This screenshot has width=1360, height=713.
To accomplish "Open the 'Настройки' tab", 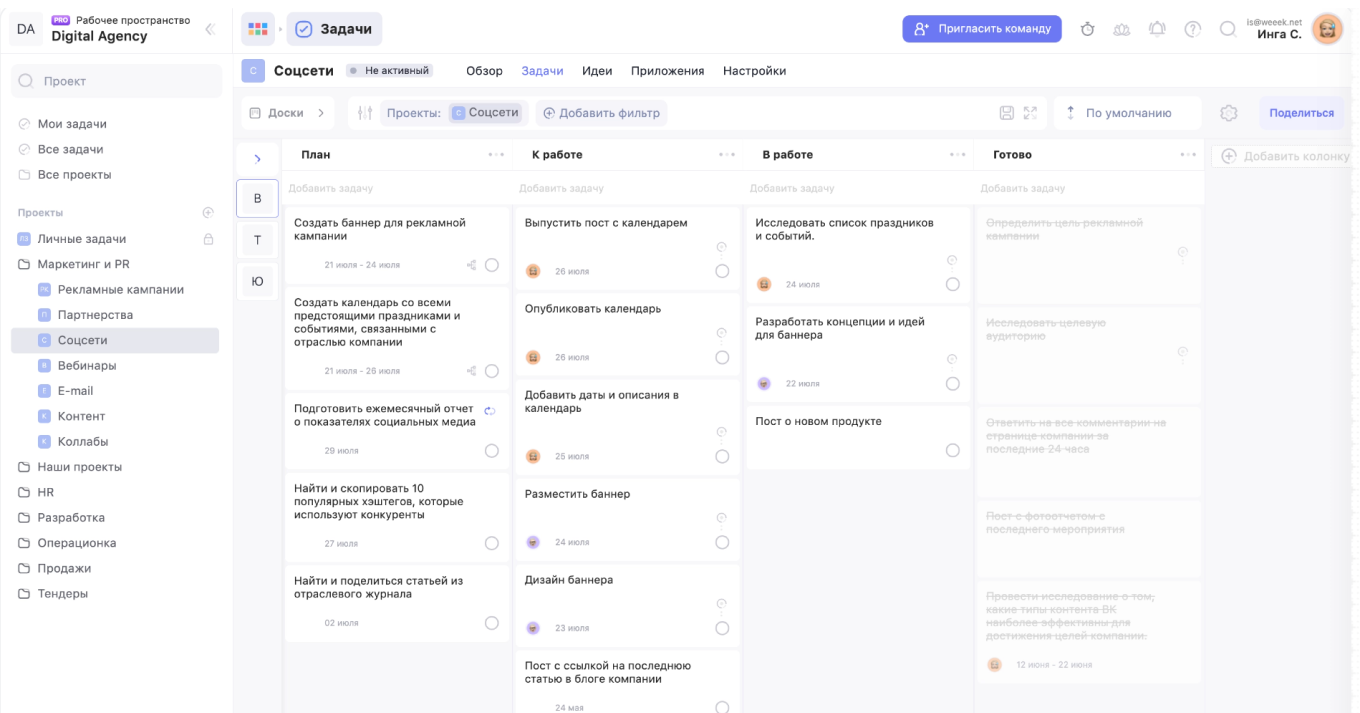I will pyautogui.click(x=754, y=71).
